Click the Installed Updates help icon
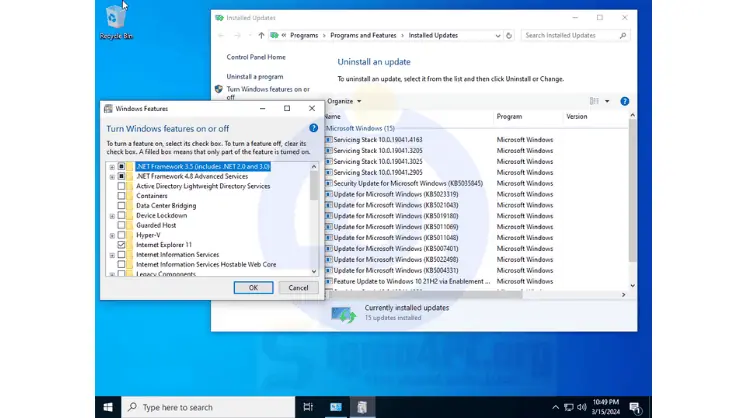The width and height of the screenshot is (743, 418). 625,101
